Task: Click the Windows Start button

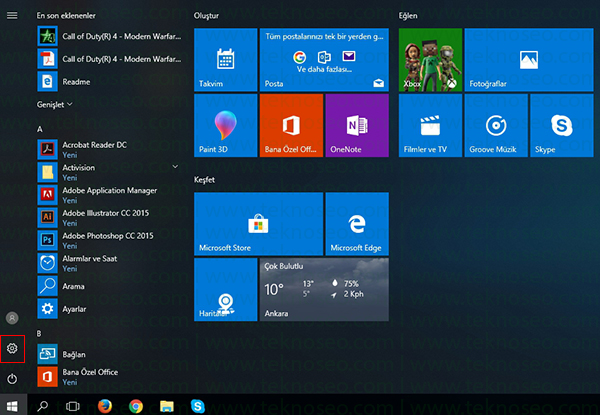Action: [13, 405]
